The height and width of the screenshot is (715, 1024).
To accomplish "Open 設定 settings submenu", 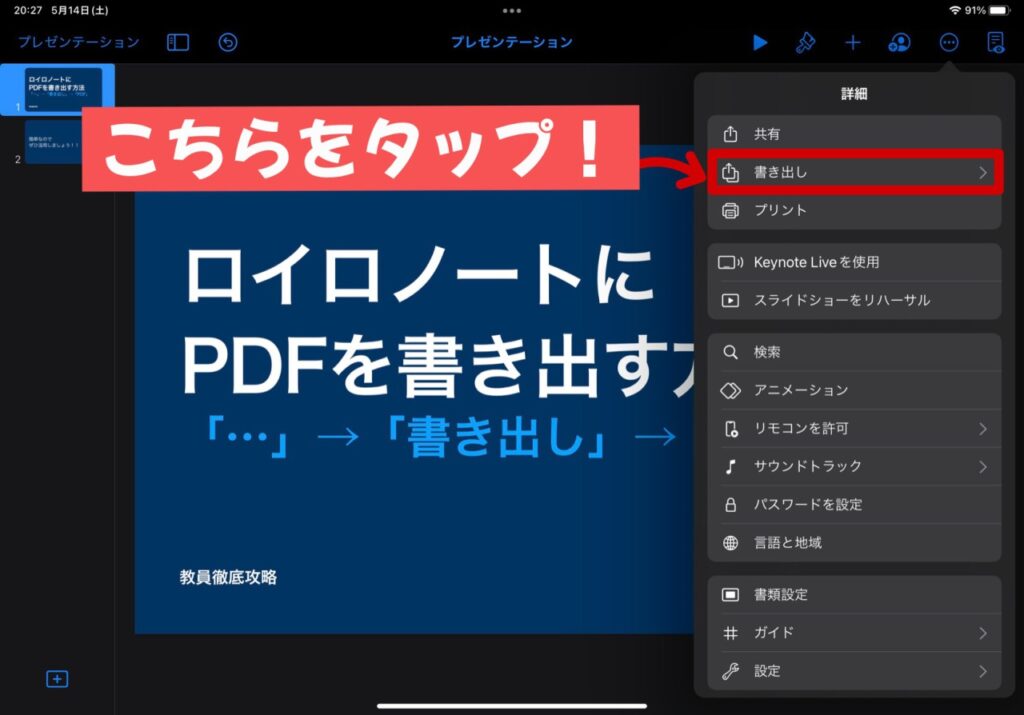I will tap(854, 671).
